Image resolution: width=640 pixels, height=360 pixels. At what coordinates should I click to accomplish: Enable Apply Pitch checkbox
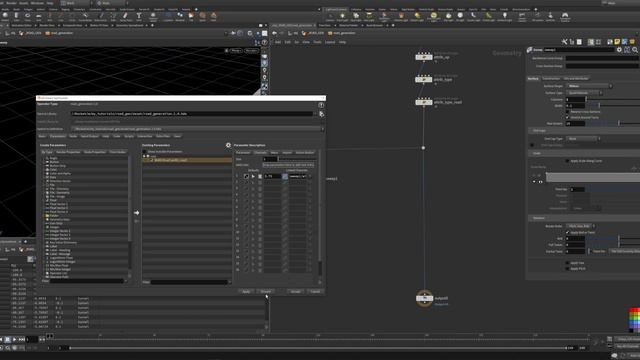coord(567,269)
